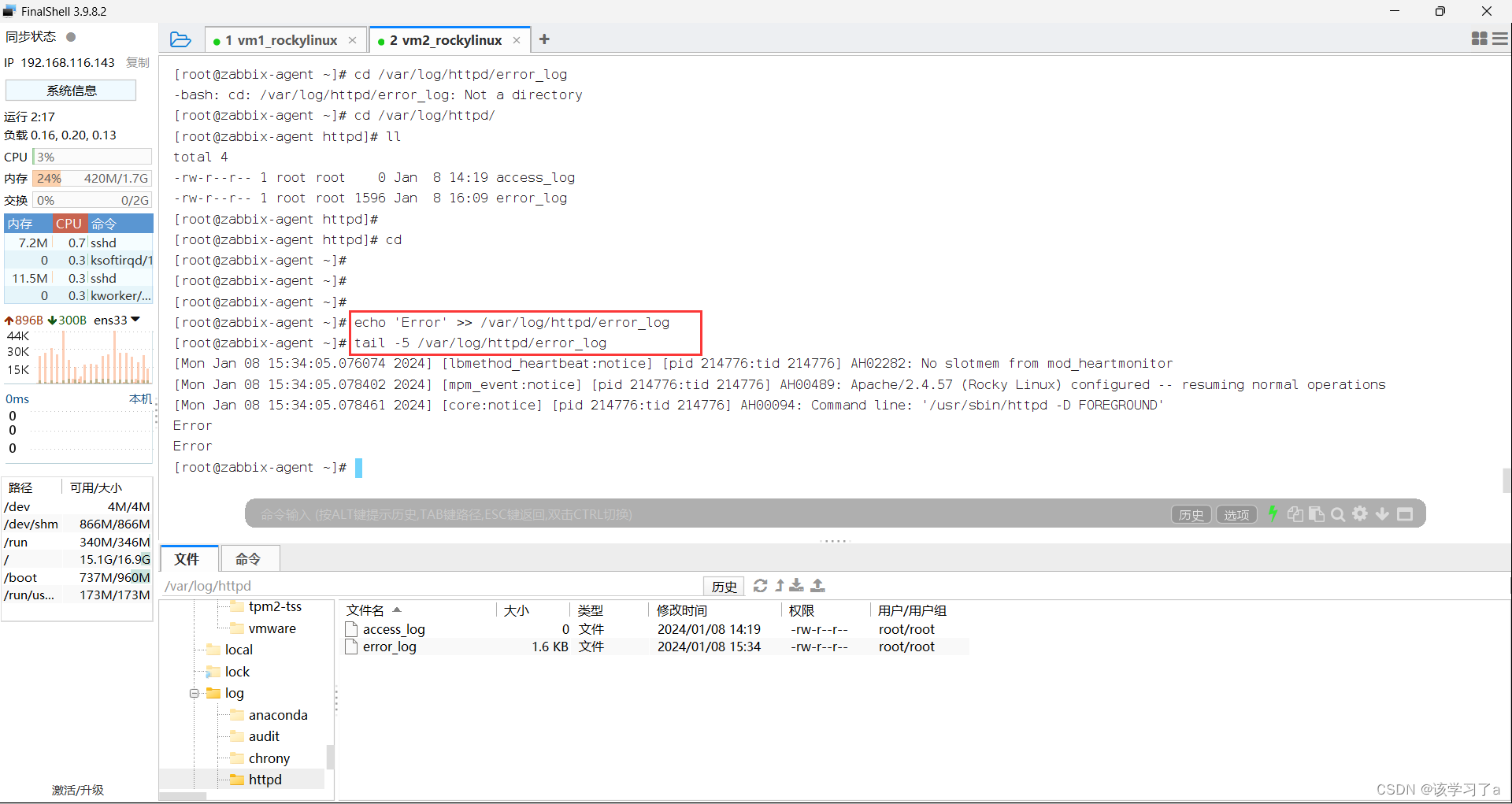The height and width of the screenshot is (804, 1512).
Task: Sort processes by 内存 column
Action: coord(28,224)
